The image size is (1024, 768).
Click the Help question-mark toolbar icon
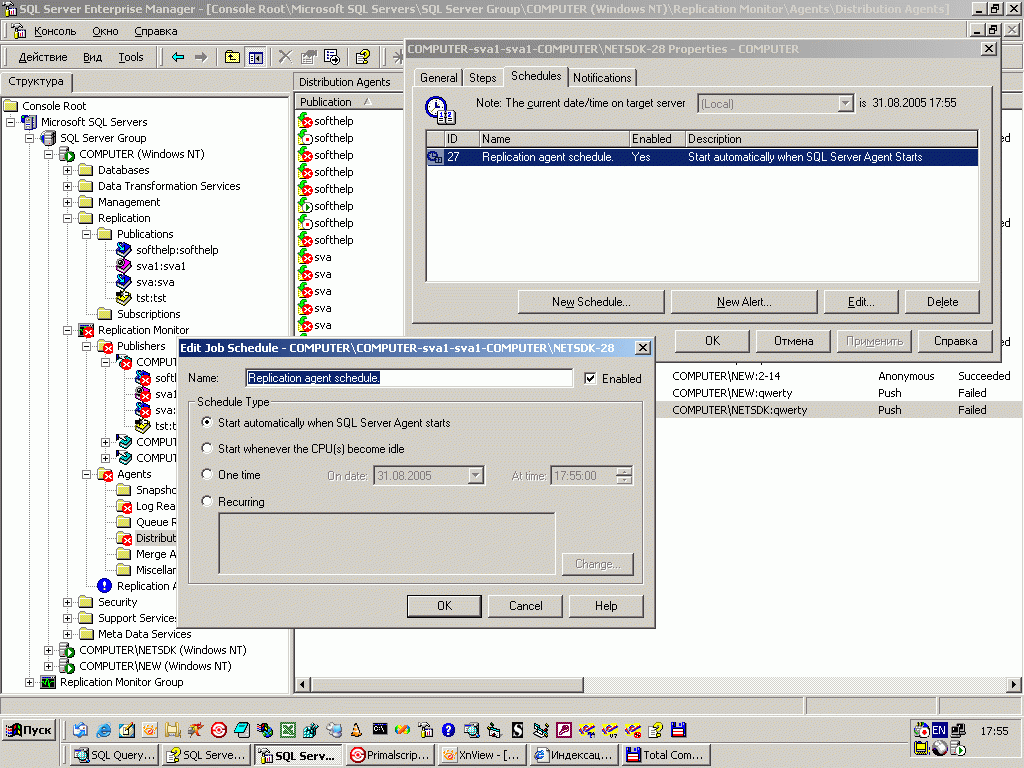(362, 57)
